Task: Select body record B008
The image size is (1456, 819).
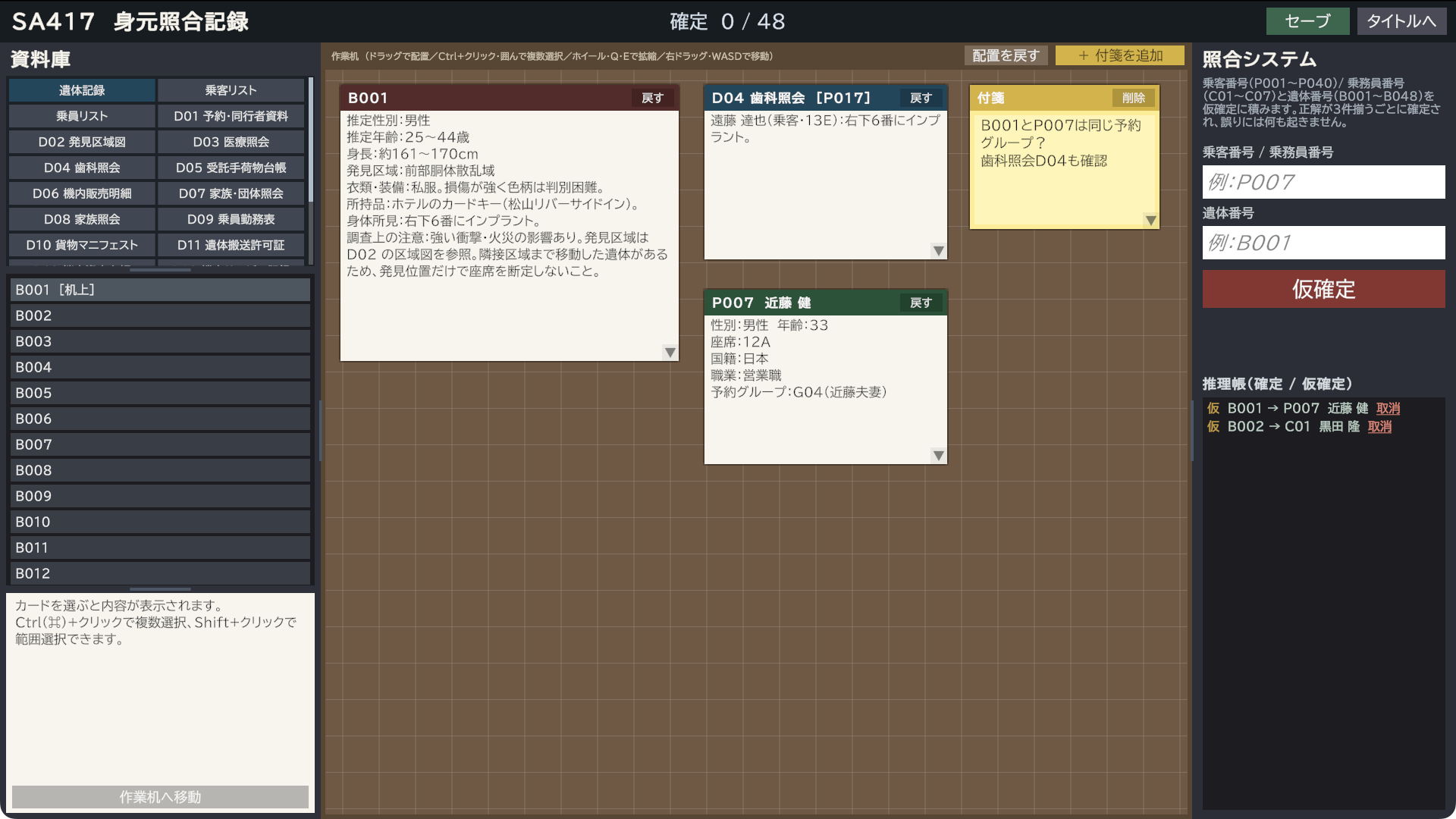Action: click(x=160, y=470)
